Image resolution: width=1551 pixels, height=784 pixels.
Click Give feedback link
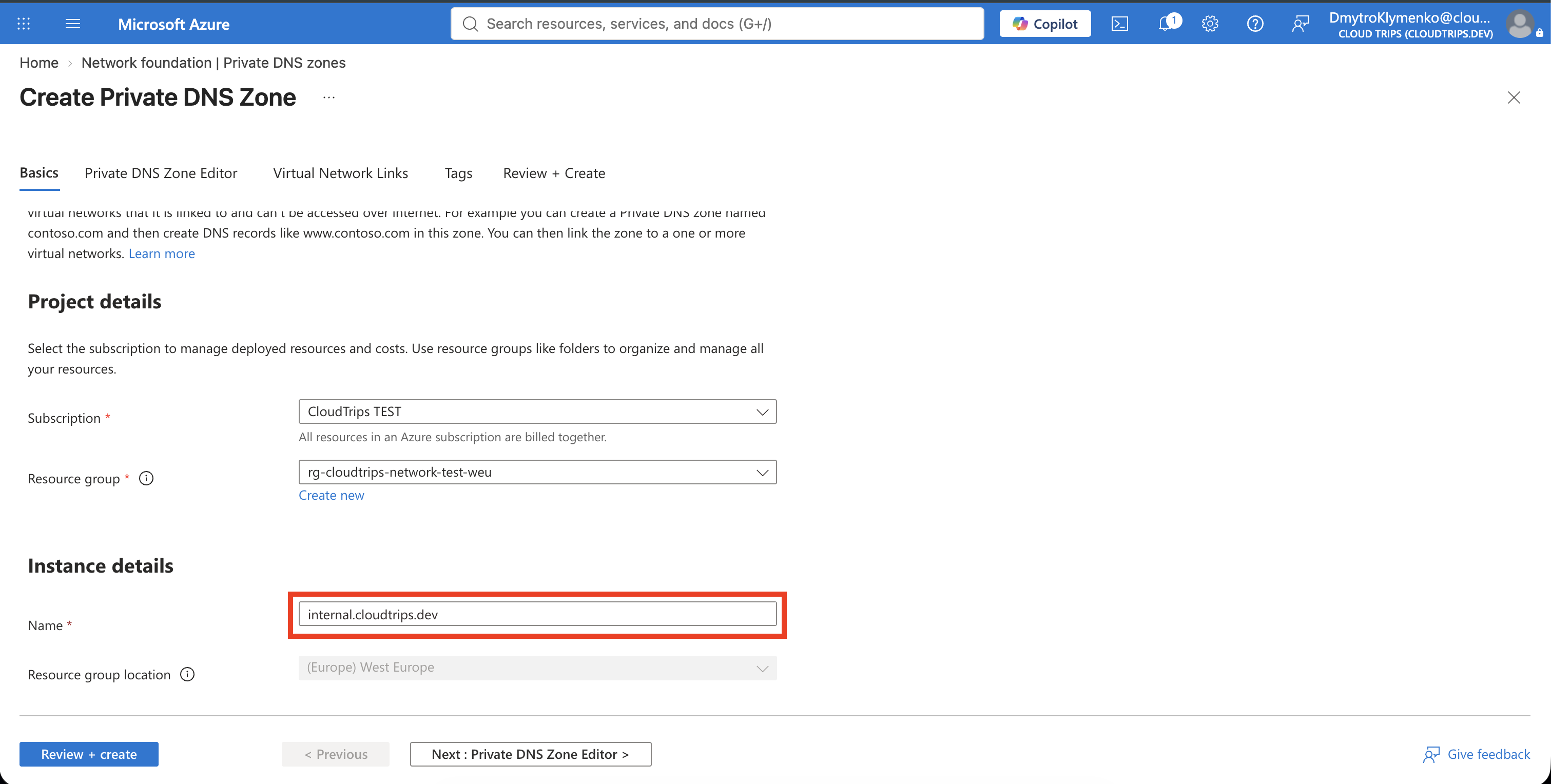tap(1477, 754)
